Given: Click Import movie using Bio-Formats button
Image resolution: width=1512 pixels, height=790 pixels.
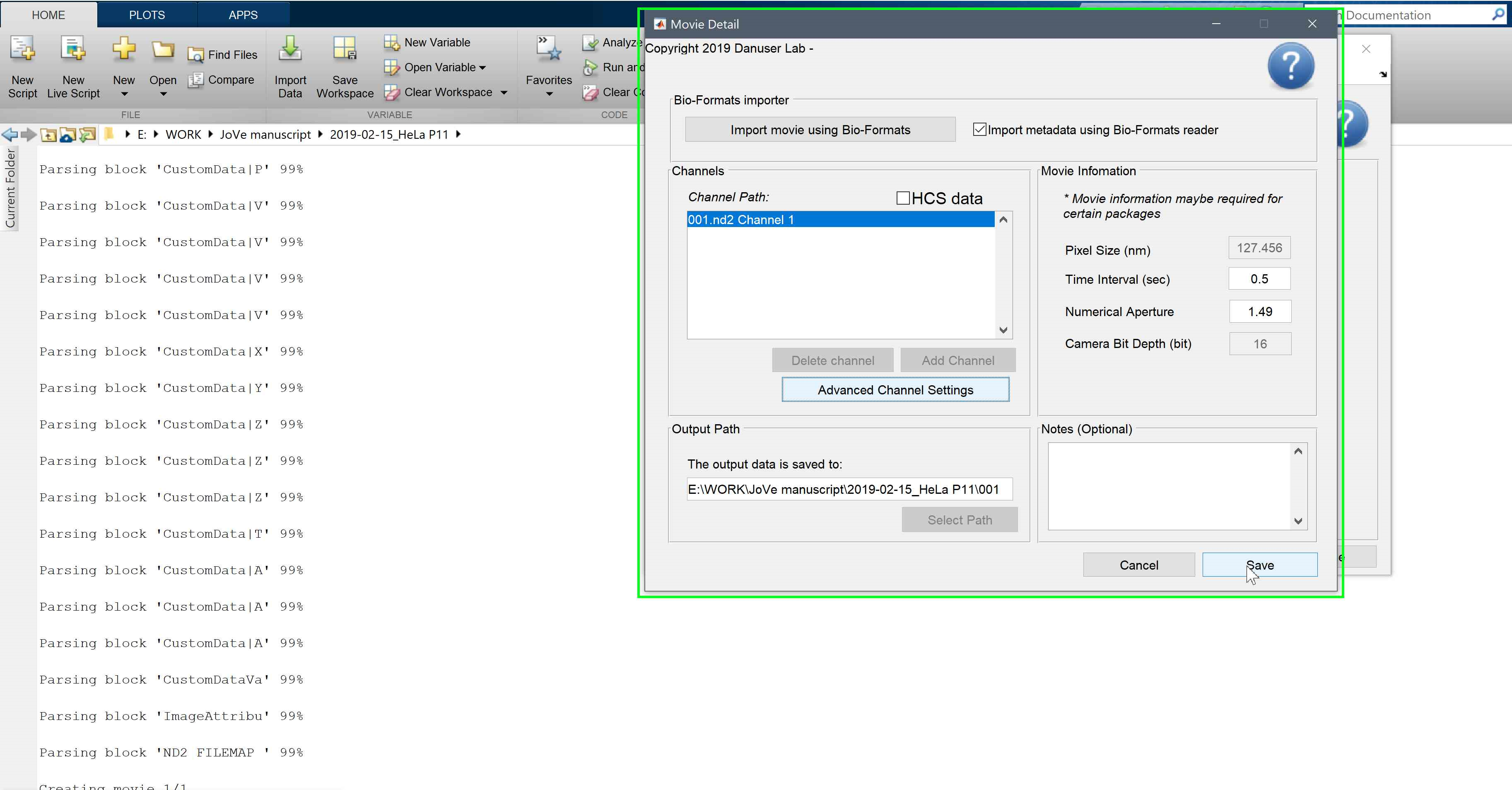Looking at the screenshot, I should coord(820,130).
